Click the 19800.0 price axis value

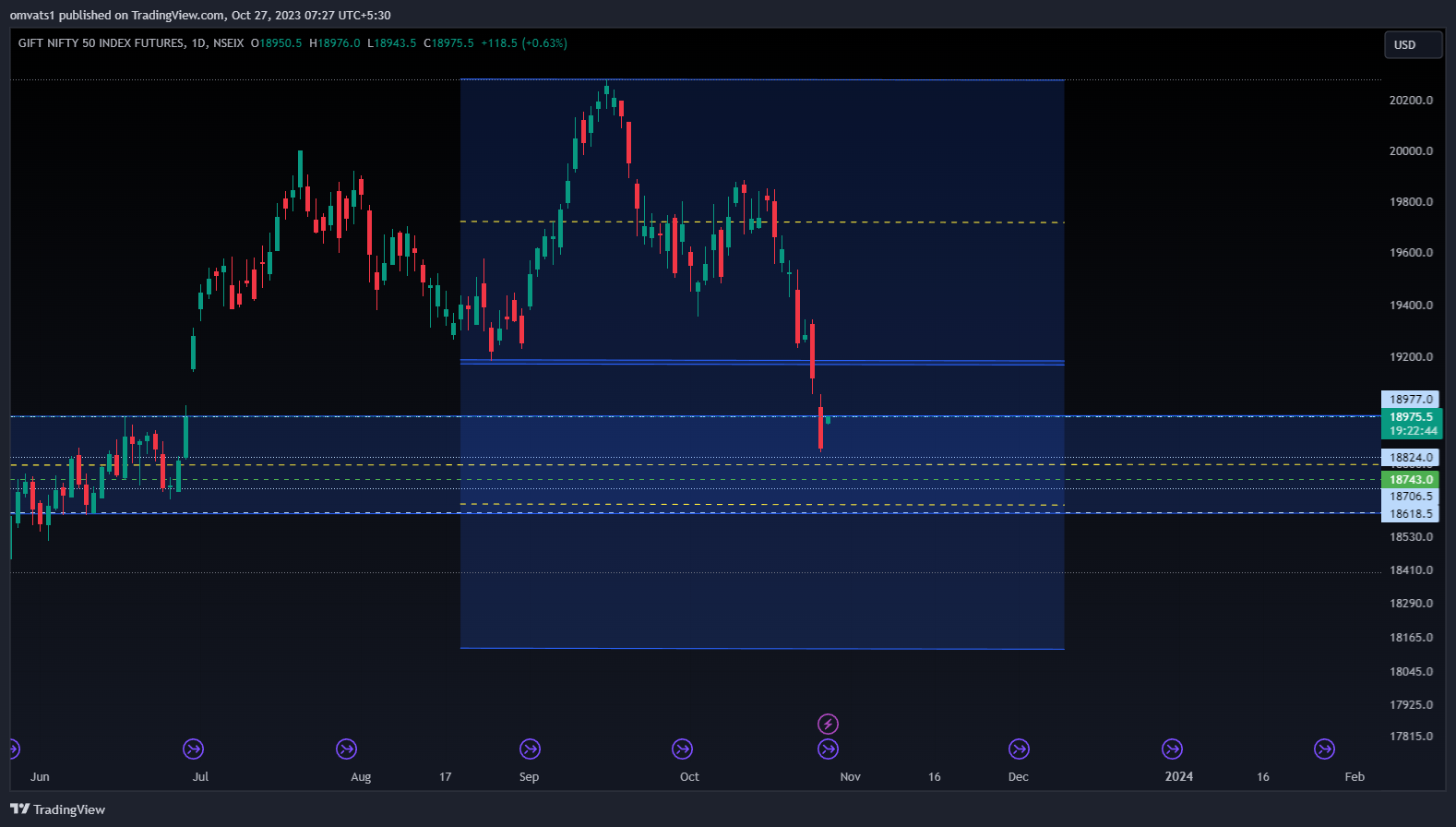pyautogui.click(x=1411, y=201)
